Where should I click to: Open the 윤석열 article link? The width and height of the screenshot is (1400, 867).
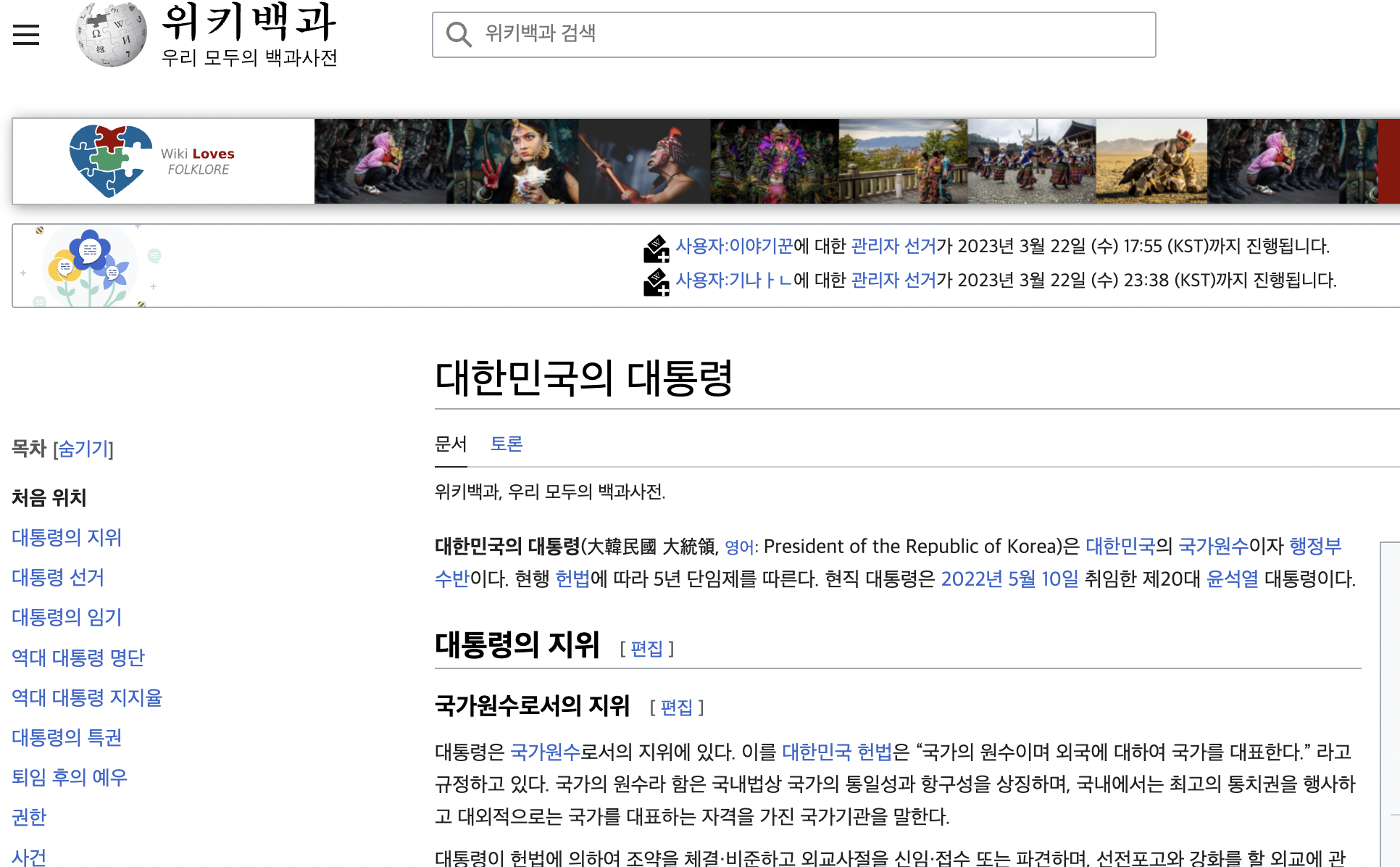(x=1232, y=578)
